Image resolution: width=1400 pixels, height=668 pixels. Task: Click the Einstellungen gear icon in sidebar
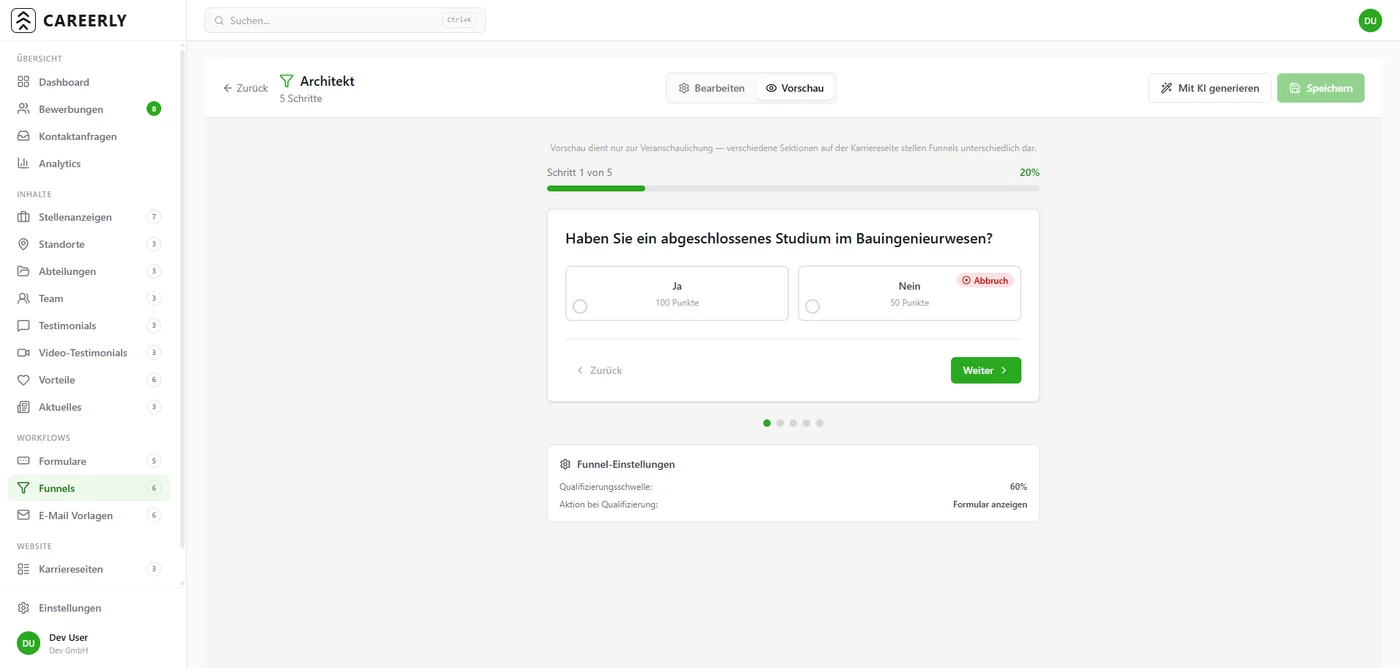pyautogui.click(x=24, y=608)
